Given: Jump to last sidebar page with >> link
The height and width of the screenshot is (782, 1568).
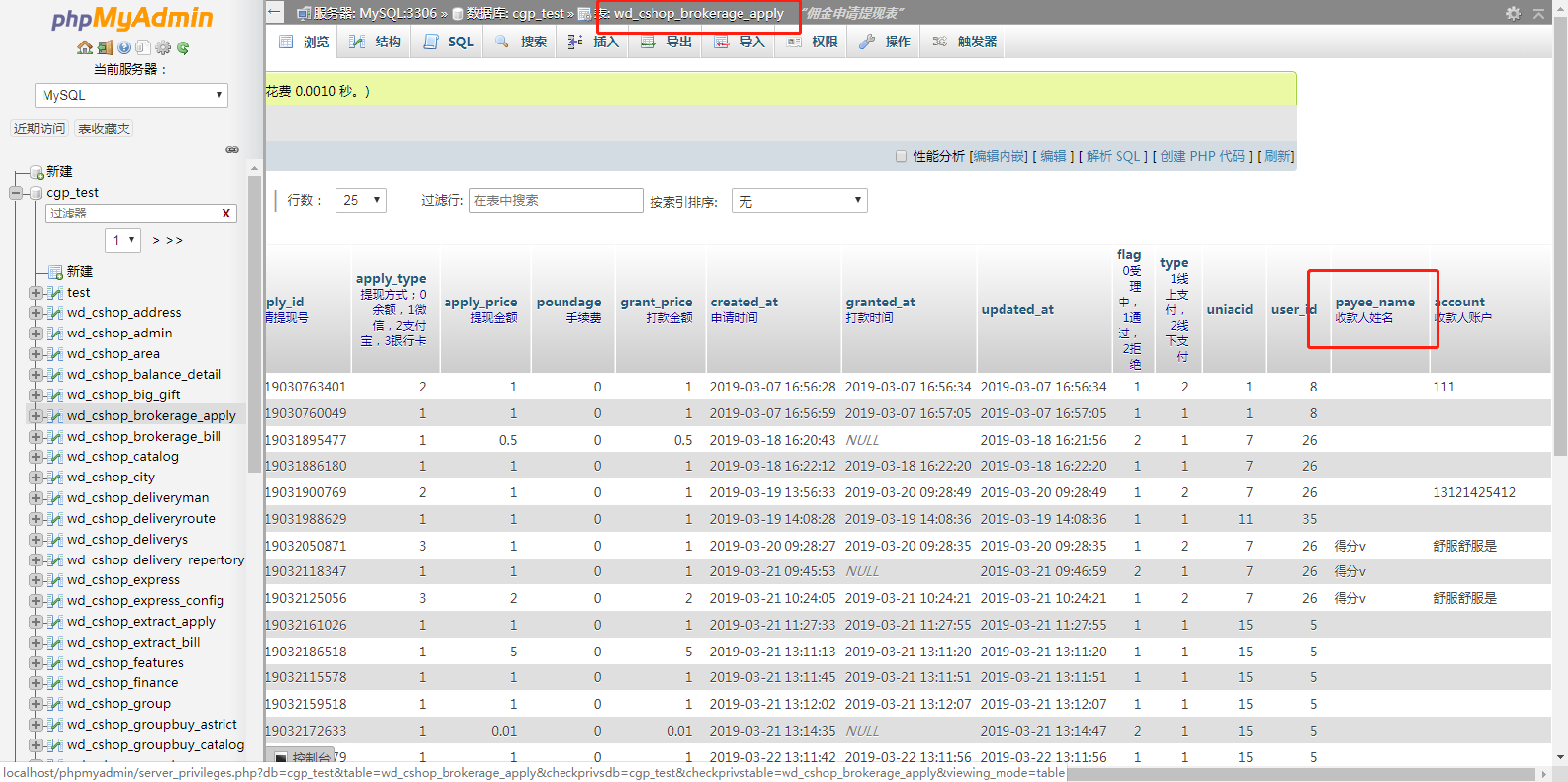Looking at the screenshot, I should click(175, 240).
